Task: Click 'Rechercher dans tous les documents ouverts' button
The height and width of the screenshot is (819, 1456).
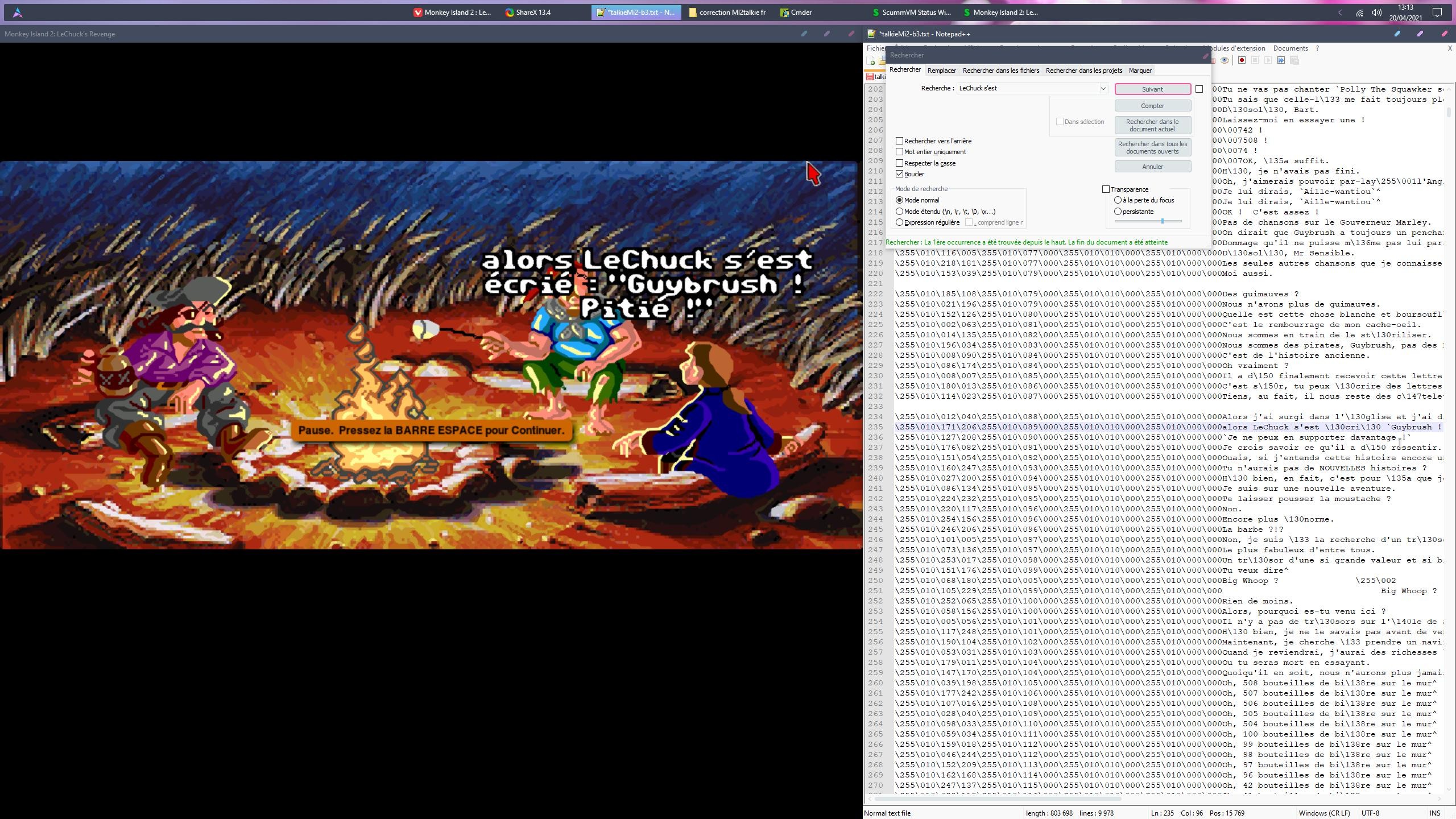Action: 1152,147
